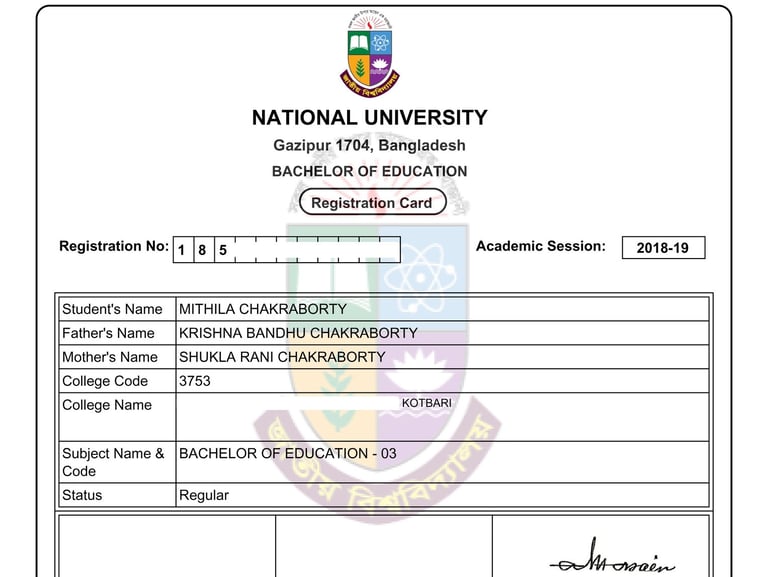This screenshot has height=577, width=768.
Task: Click the 'Subject Name & Code' label
Action: click(x=113, y=462)
